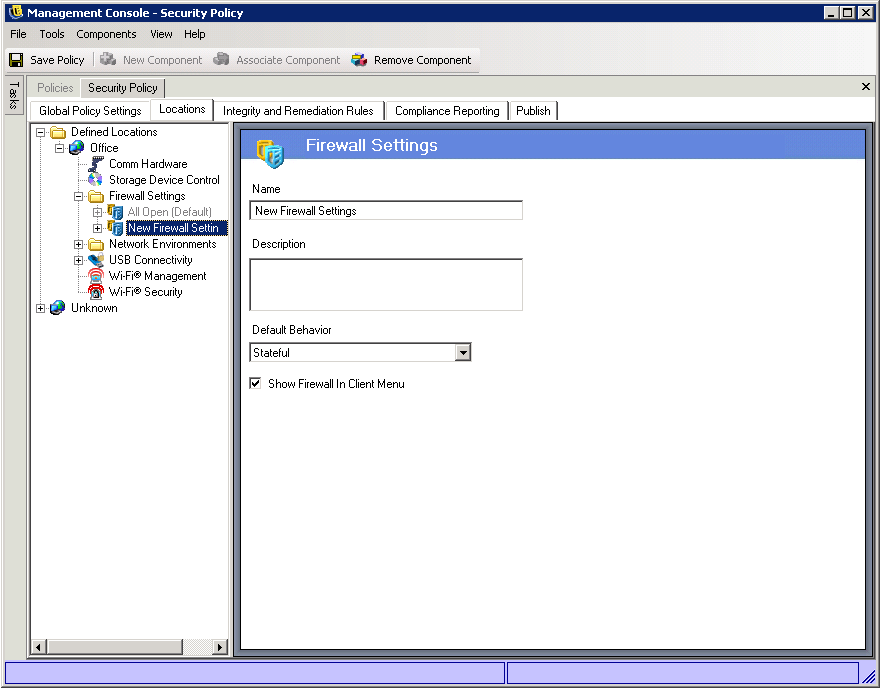Screen dimensions: 881x690
Task: Collapse the Office location node
Action: click(x=60, y=148)
